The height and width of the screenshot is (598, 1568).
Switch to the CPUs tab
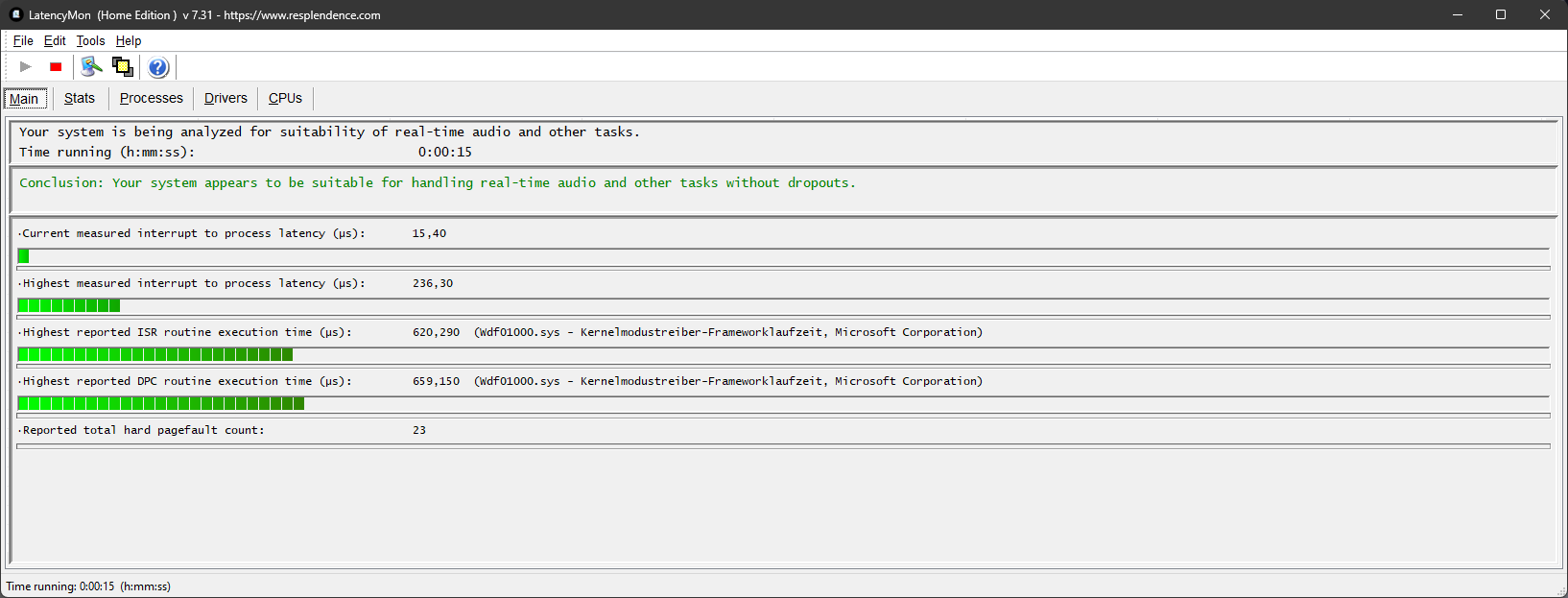pos(285,98)
